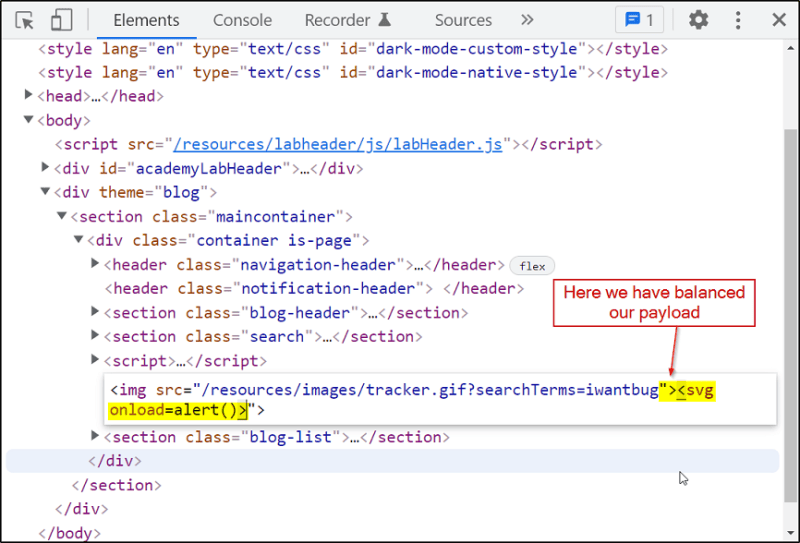Select the dark-mode-custom-style style row

pyautogui.click(x=353, y=49)
